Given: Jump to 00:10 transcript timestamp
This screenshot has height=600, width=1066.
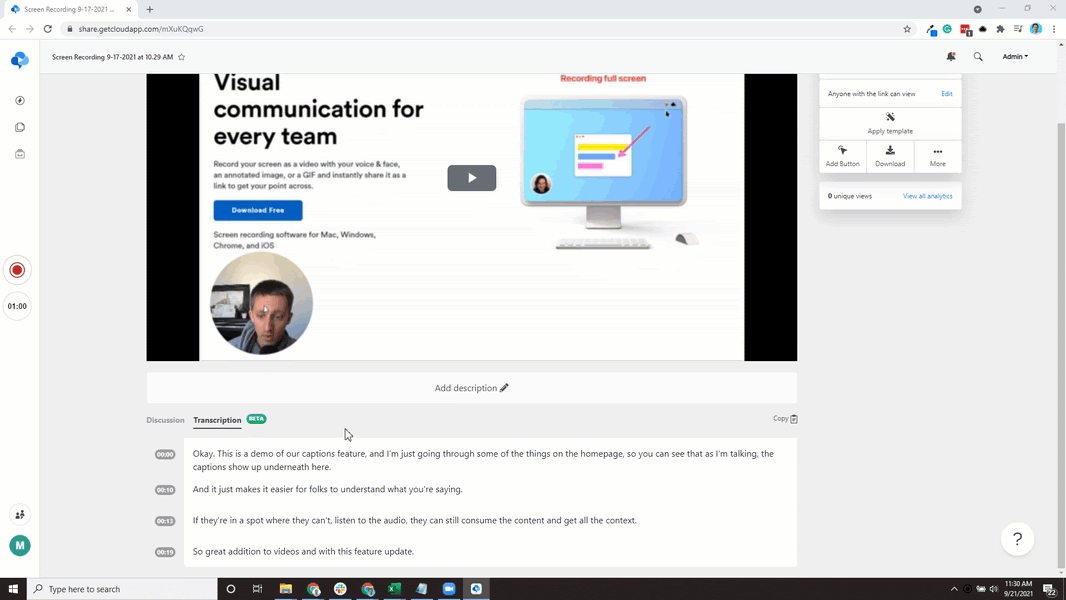Looking at the screenshot, I should point(165,490).
